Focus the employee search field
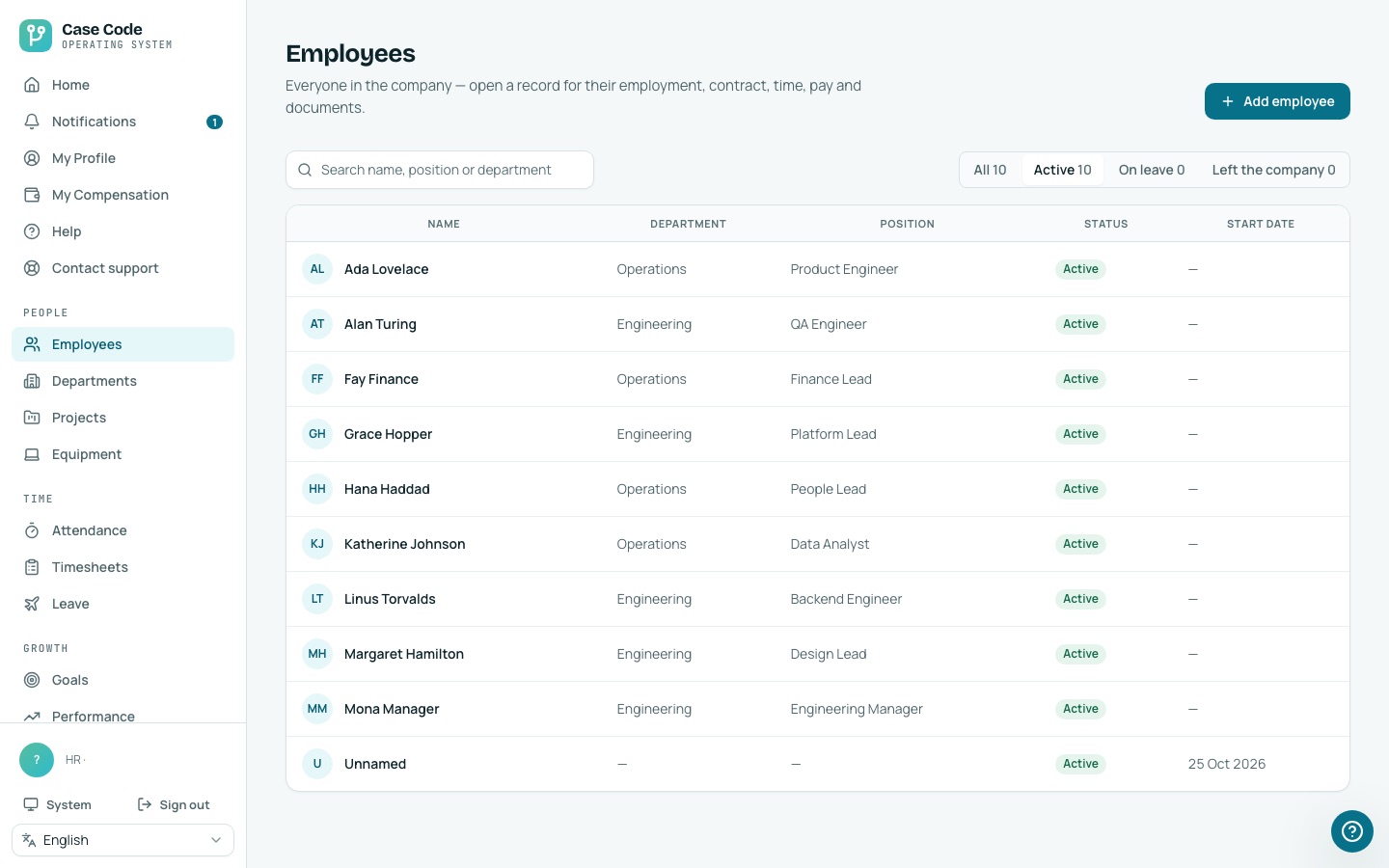This screenshot has width=1389, height=868. (x=440, y=170)
